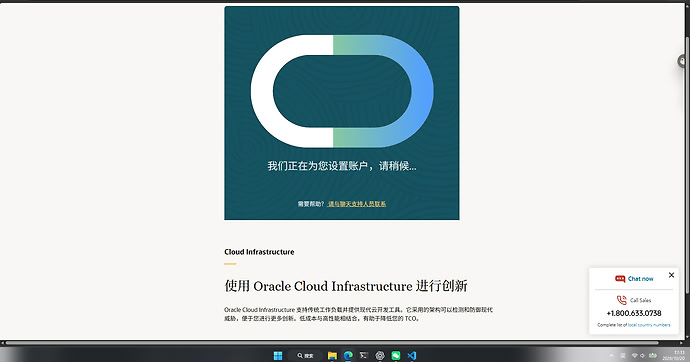The width and height of the screenshot is (690, 362).
Task: Show hidden system tray icons
Action: (x=611, y=355)
